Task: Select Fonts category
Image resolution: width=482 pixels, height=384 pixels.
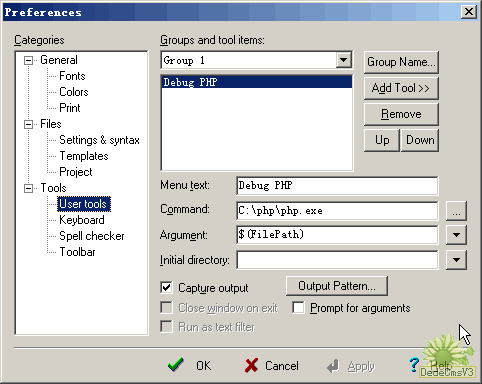Action: (x=72, y=76)
